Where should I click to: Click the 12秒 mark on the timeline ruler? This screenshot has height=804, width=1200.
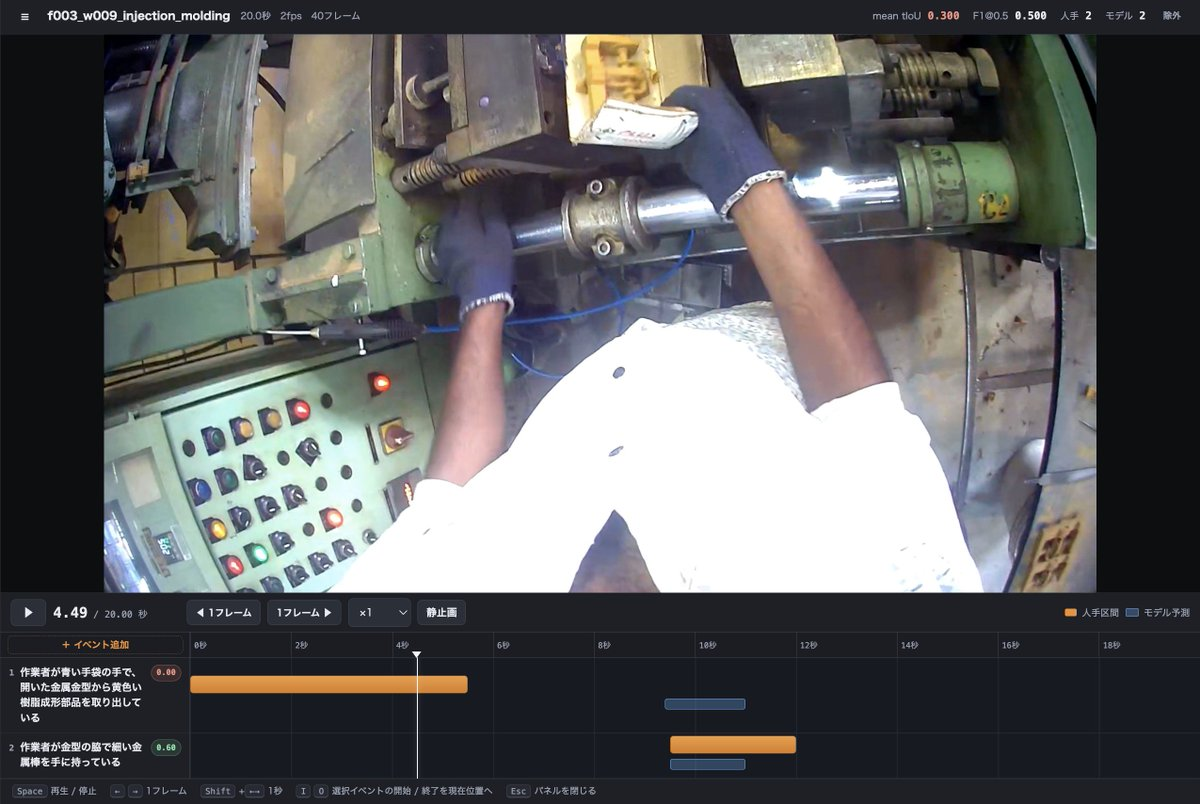[807, 646]
